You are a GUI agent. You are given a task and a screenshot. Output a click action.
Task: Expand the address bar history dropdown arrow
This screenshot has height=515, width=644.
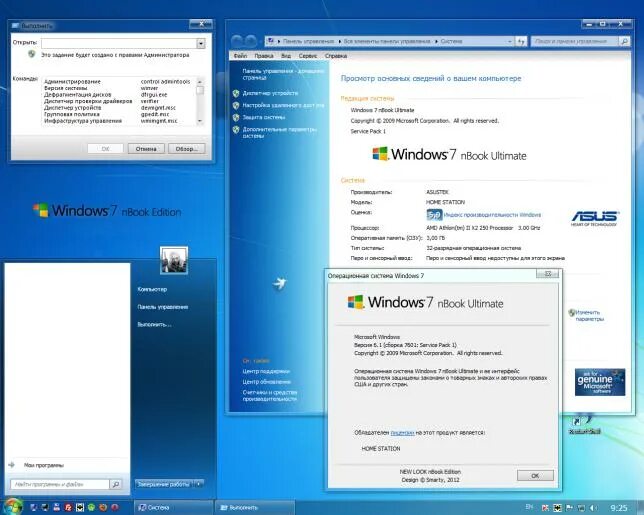coord(510,41)
